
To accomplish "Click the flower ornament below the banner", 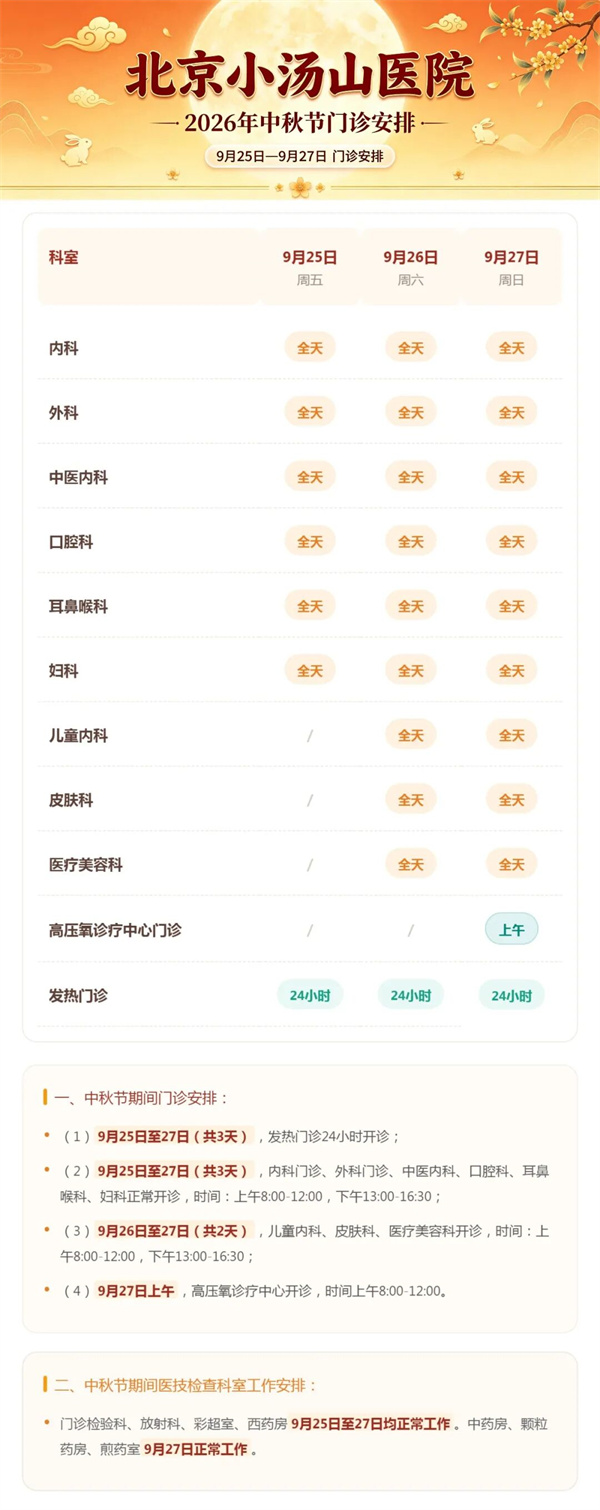I will [x=300, y=187].
